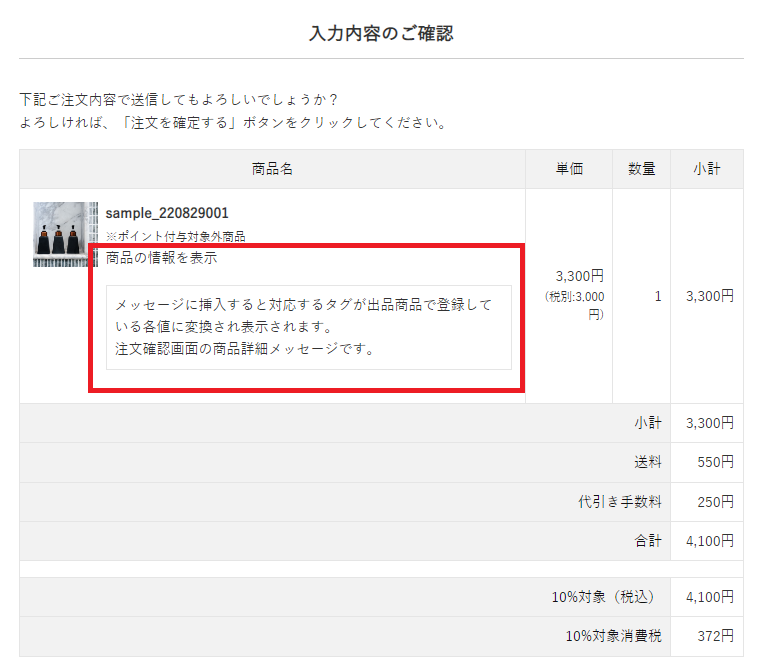The width and height of the screenshot is (765, 669).
Task: Select the ※ポイント付与対象外商品 note
Action: (176, 237)
